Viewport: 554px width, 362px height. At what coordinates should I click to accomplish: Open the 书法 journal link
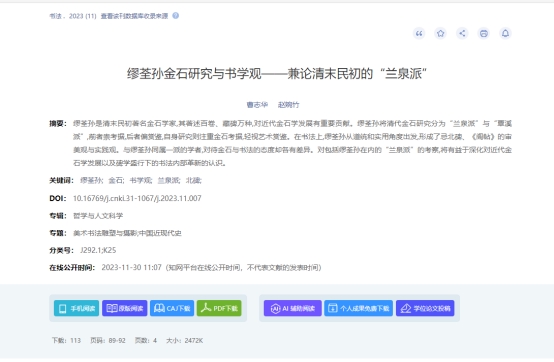tap(55, 16)
